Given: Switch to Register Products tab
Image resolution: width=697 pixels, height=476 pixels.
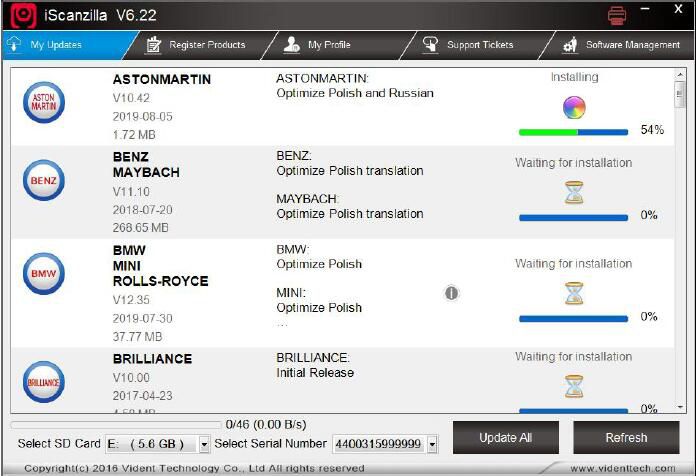Looking at the screenshot, I should pyautogui.click(x=200, y=45).
